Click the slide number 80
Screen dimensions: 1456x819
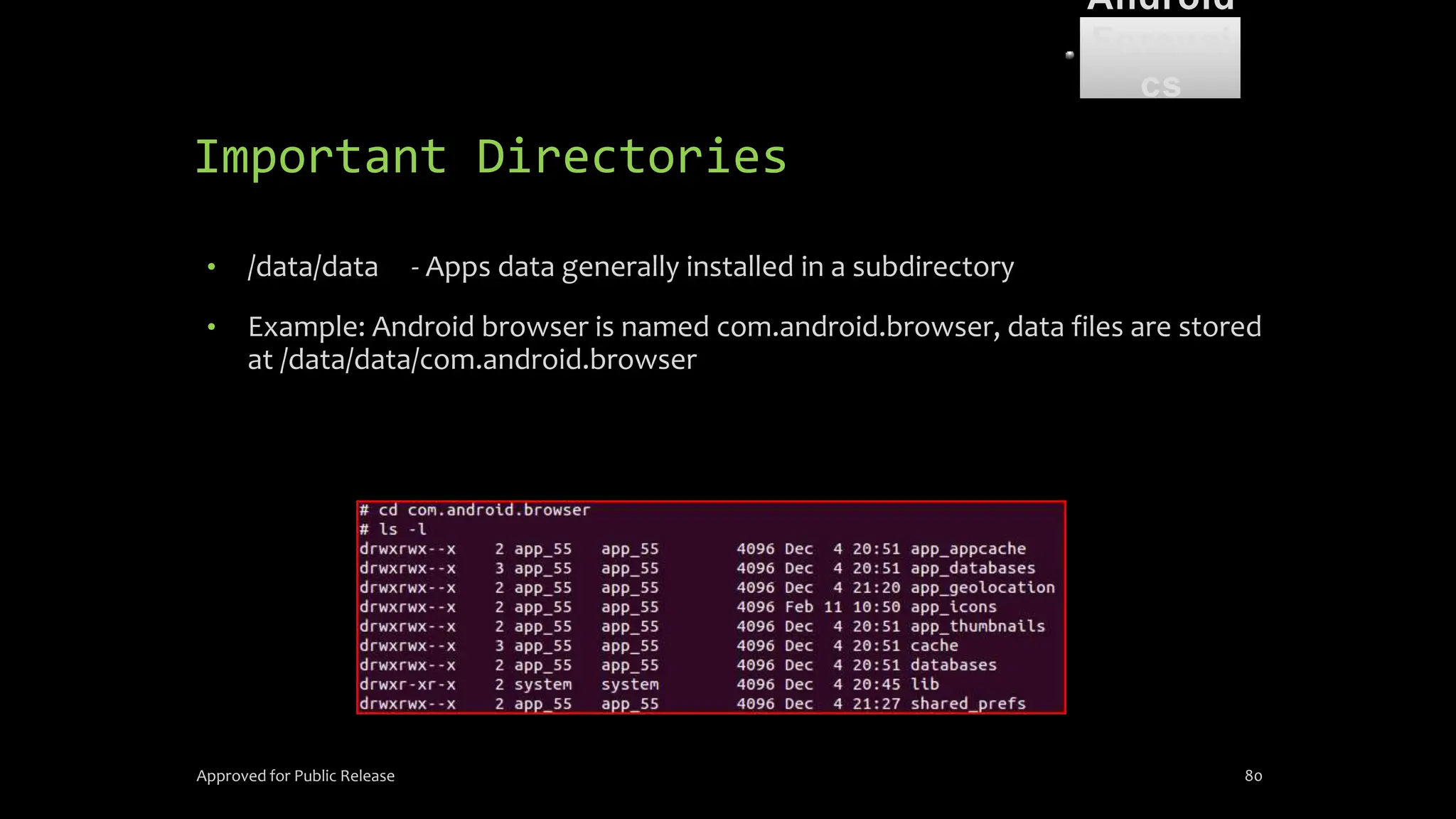[1253, 776]
